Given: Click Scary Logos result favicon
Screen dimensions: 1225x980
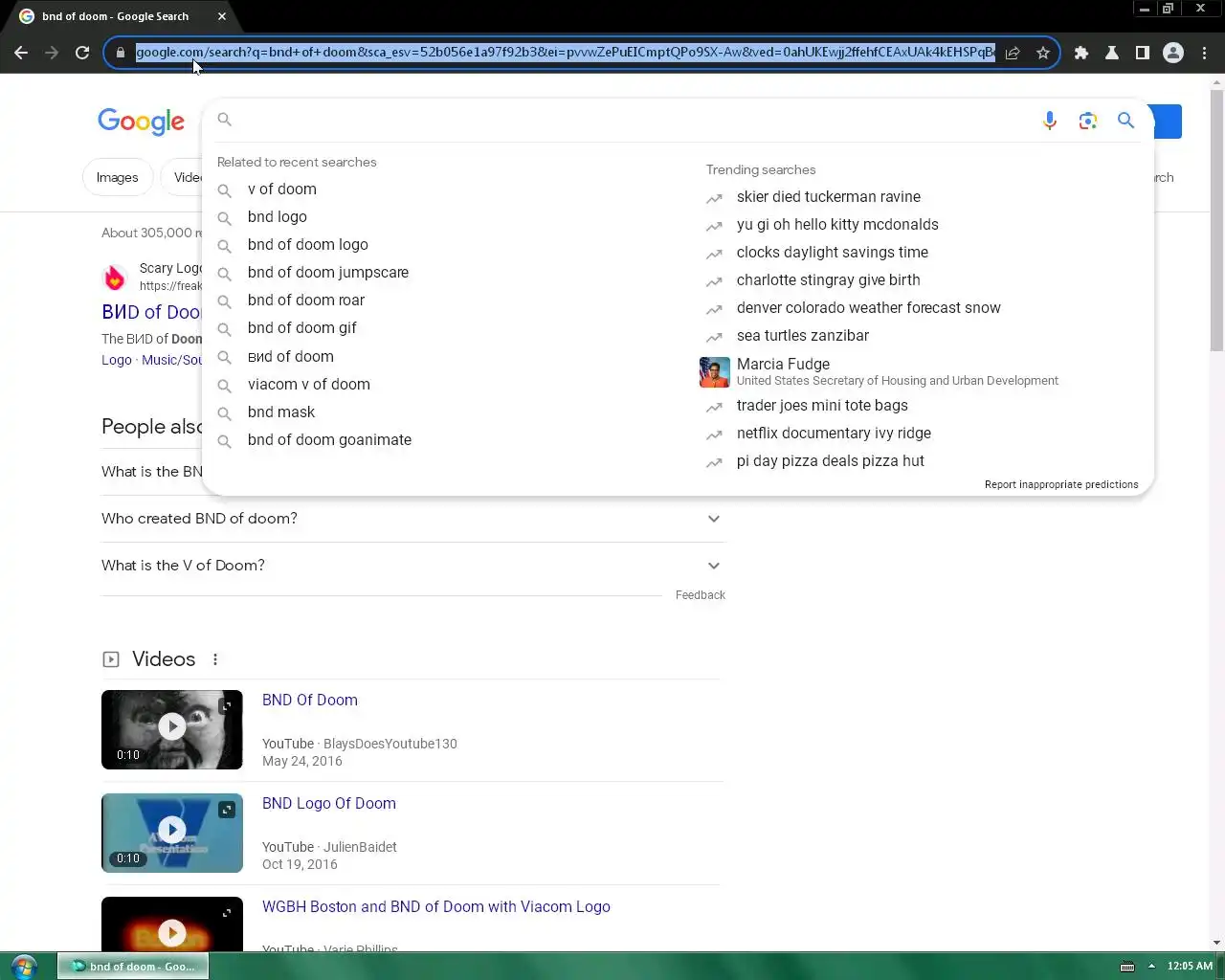Looking at the screenshot, I should tap(115, 278).
